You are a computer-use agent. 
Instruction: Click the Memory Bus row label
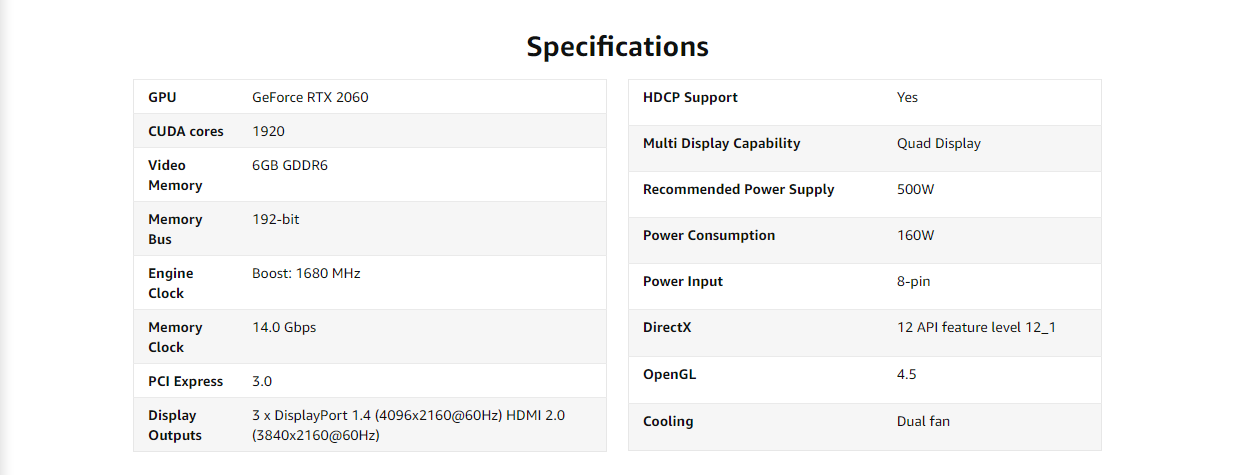click(x=175, y=229)
